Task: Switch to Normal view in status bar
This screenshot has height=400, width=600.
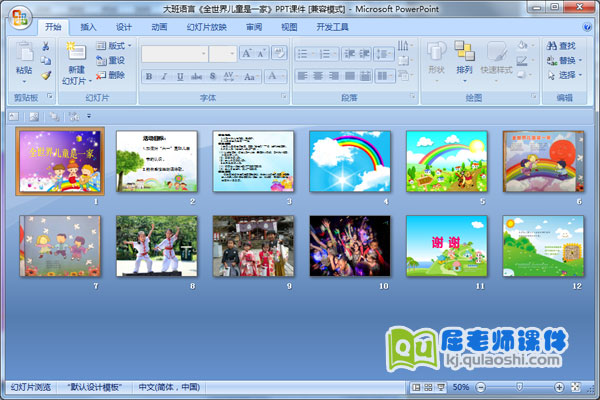Action: click(x=415, y=387)
